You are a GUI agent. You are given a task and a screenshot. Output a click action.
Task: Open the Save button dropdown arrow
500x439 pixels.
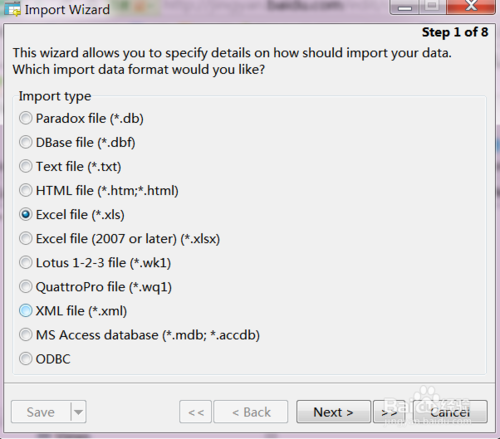pos(79,412)
